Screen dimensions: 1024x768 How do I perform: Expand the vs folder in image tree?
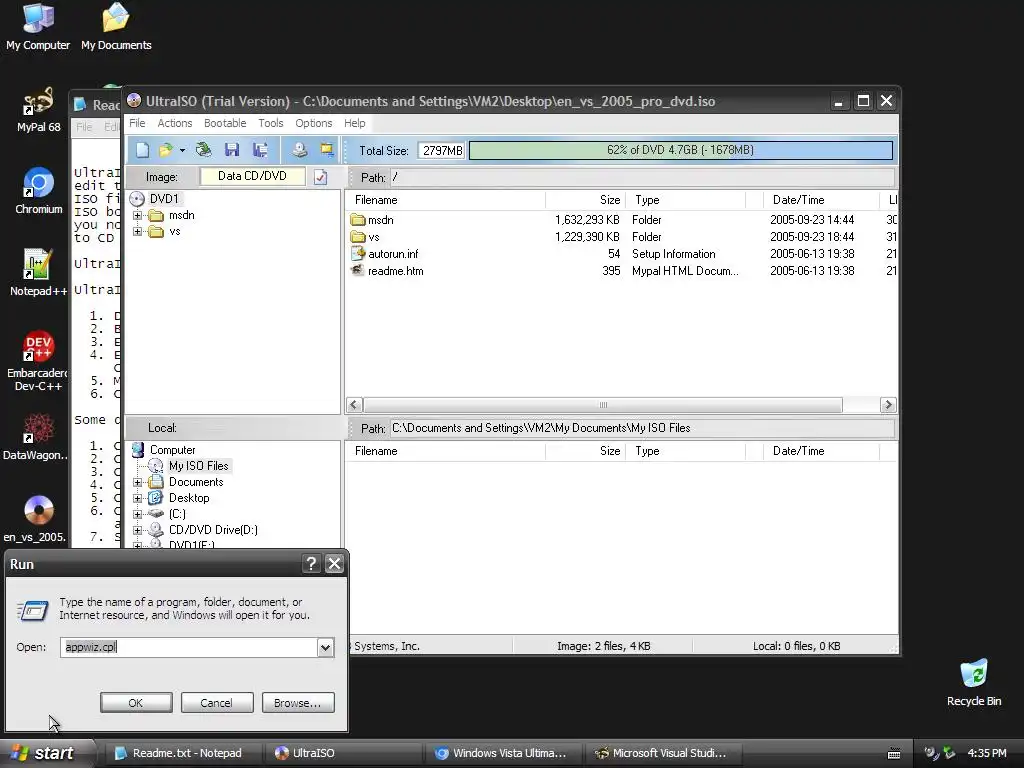137,231
